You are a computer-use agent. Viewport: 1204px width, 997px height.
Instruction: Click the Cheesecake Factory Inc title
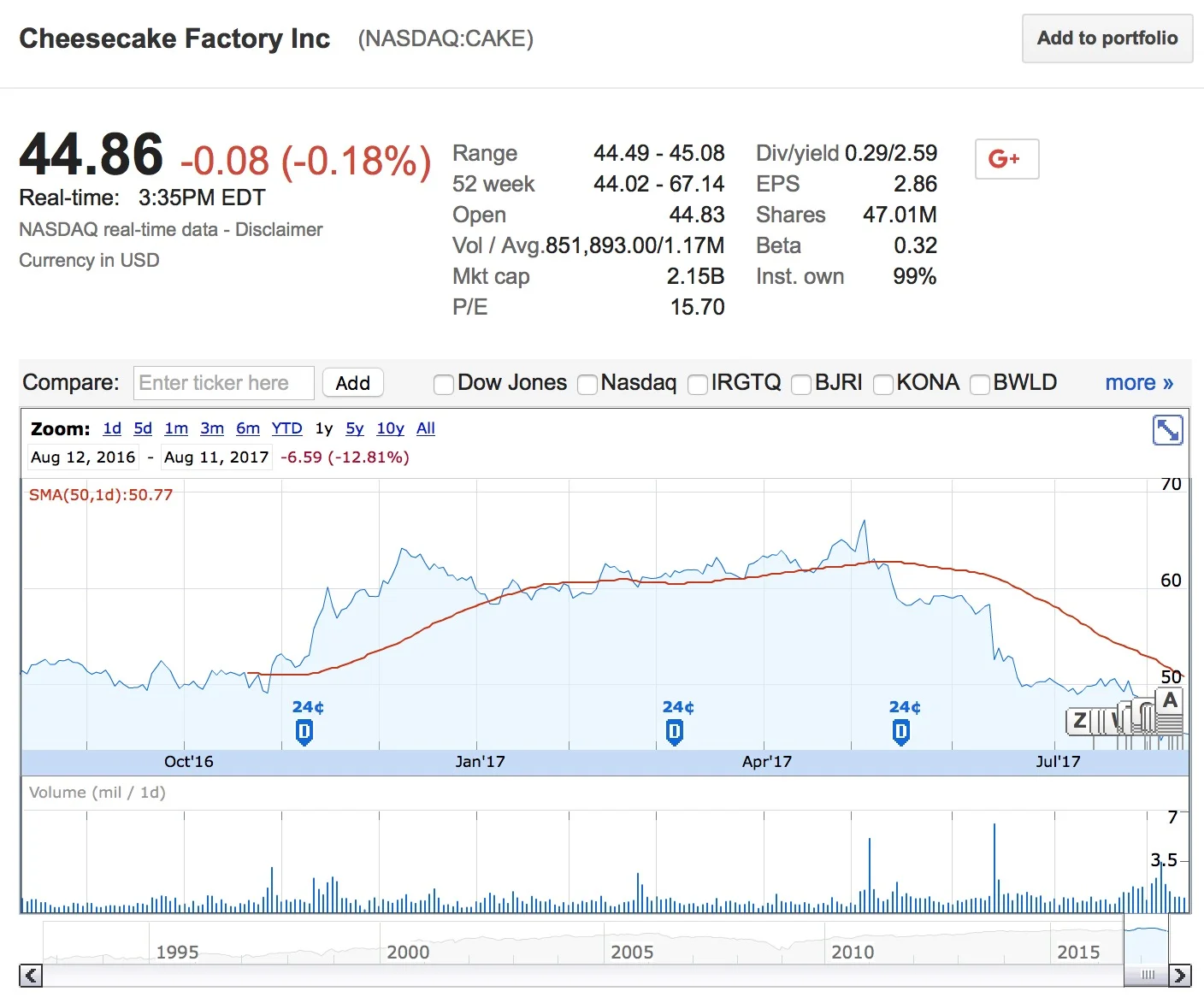pos(174,38)
